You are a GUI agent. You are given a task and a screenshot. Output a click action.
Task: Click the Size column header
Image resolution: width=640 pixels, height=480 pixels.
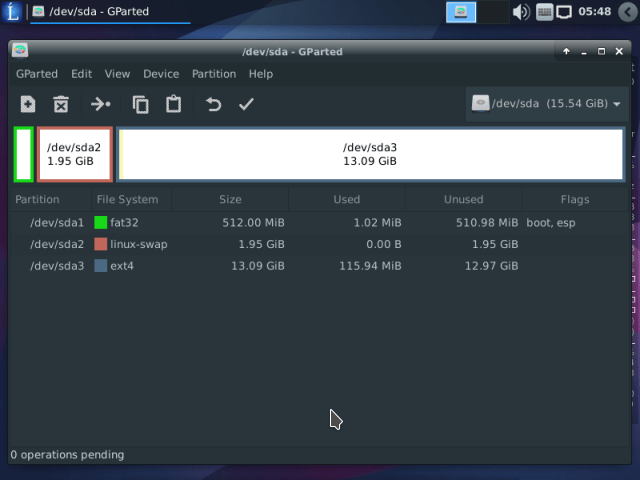(230, 199)
